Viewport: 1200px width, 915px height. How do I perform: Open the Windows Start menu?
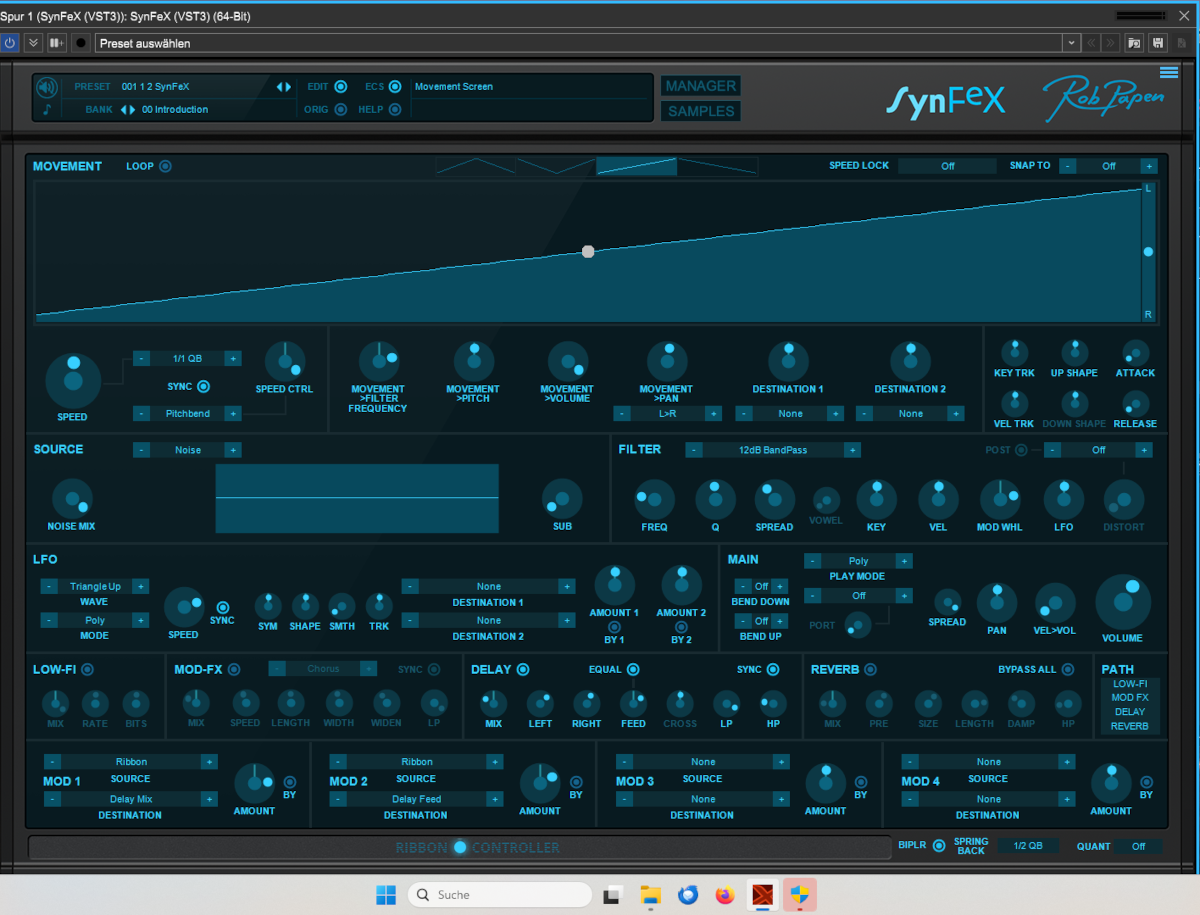tap(386, 895)
